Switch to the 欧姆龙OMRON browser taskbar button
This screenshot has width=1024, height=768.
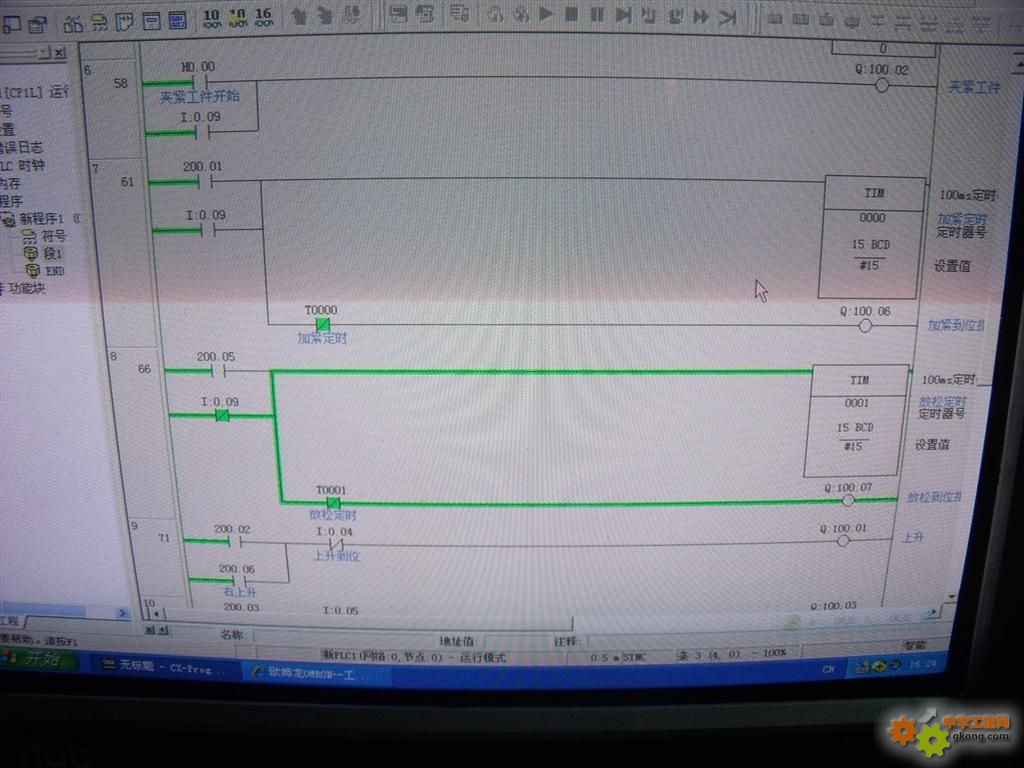318,673
